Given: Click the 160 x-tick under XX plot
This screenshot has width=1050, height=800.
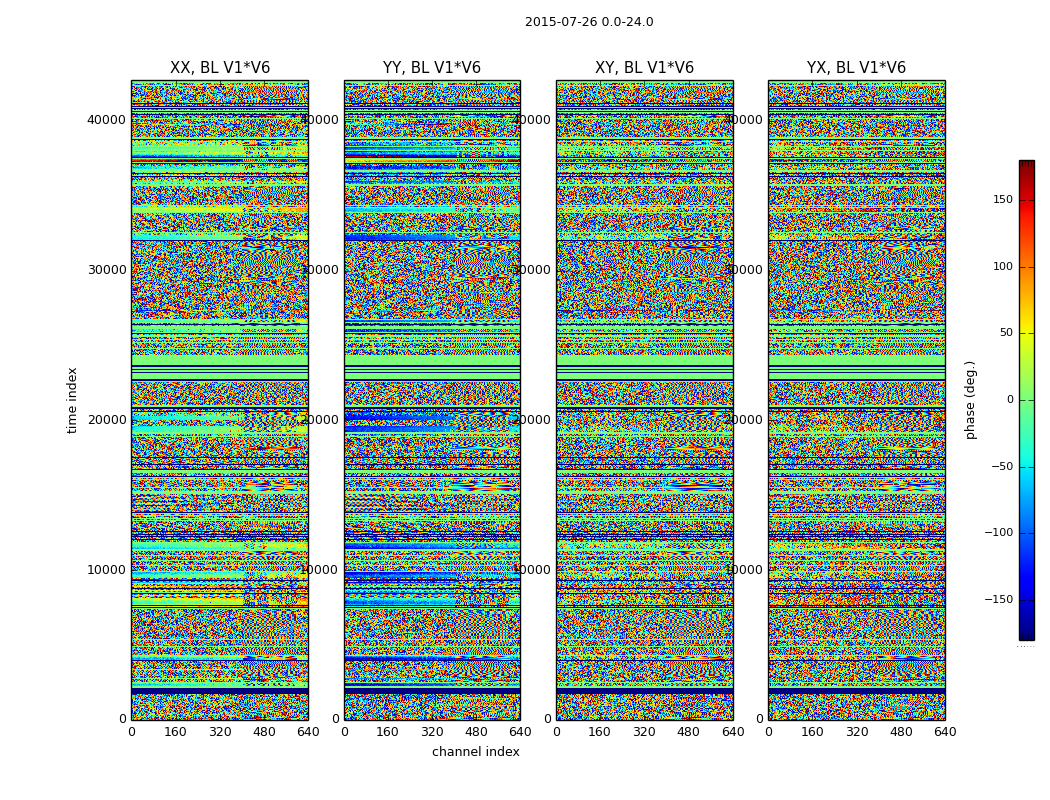Looking at the screenshot, I should point(175,732).
